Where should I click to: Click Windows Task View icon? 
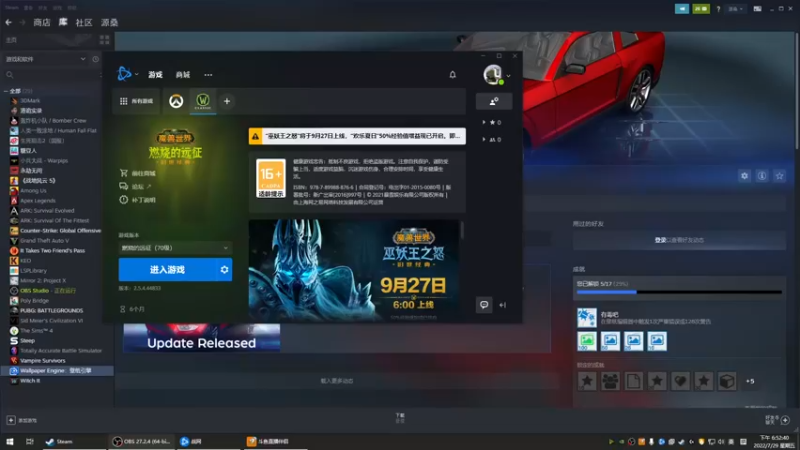(30, 441)
